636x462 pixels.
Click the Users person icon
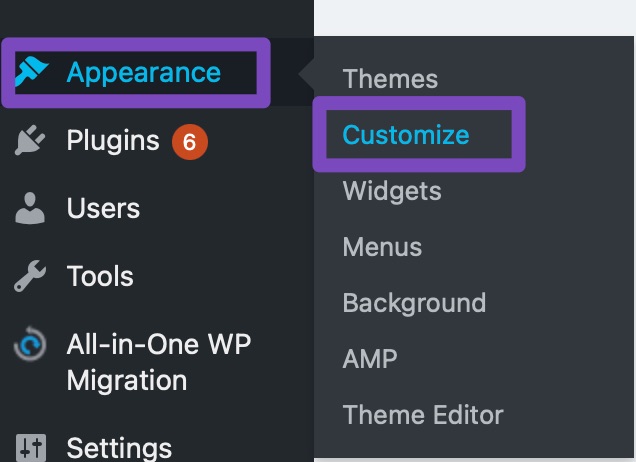click(x=30, y=209)
